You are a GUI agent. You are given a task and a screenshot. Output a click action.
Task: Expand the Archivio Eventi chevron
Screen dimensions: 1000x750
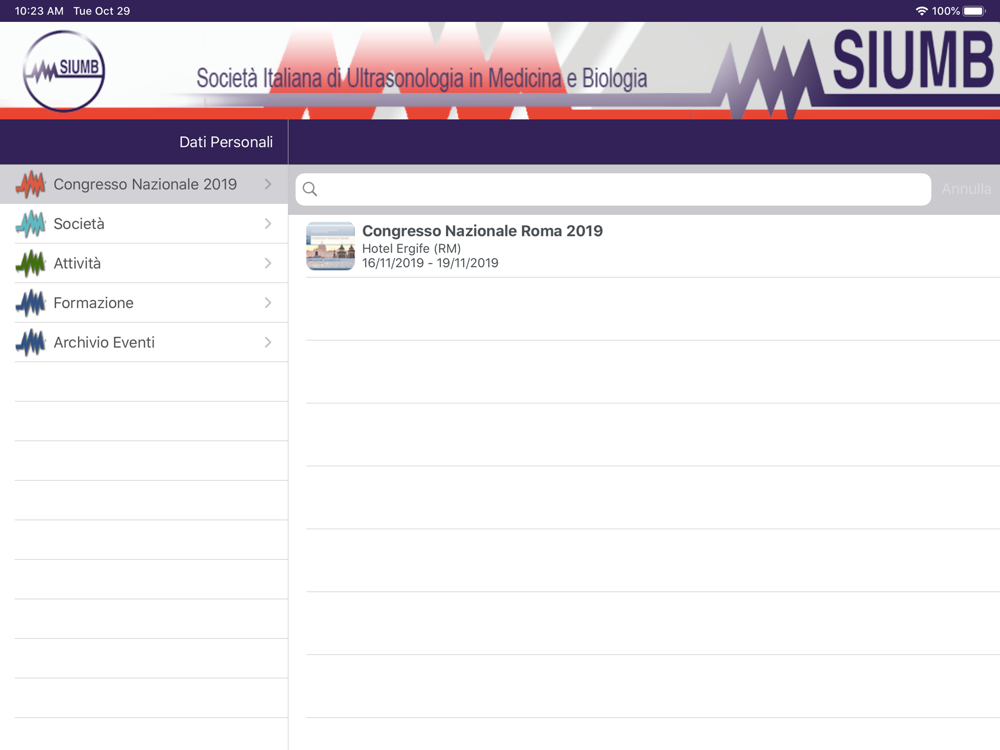click(x=268, y=342)
